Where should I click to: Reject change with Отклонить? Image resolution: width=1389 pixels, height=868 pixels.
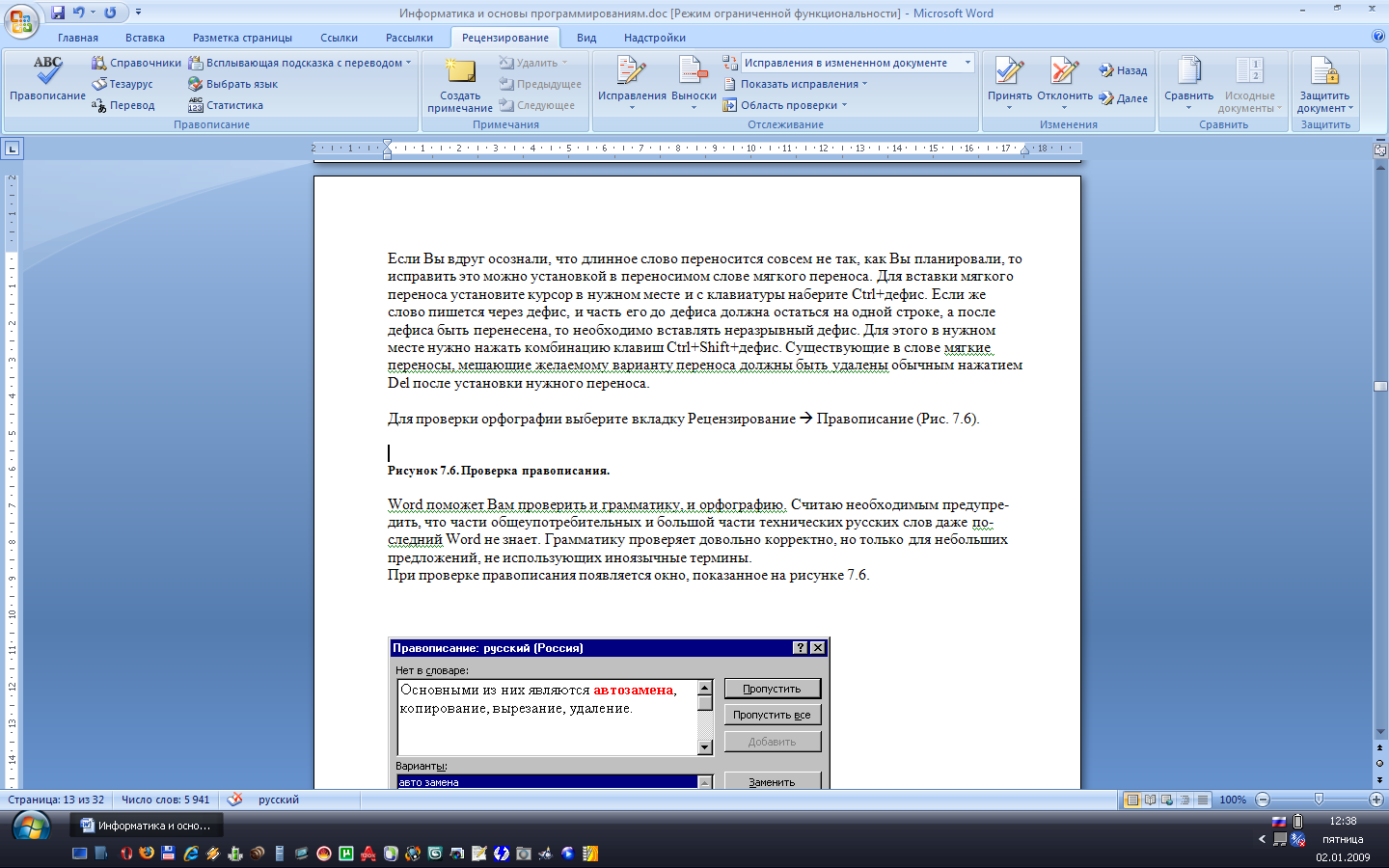1065,82
